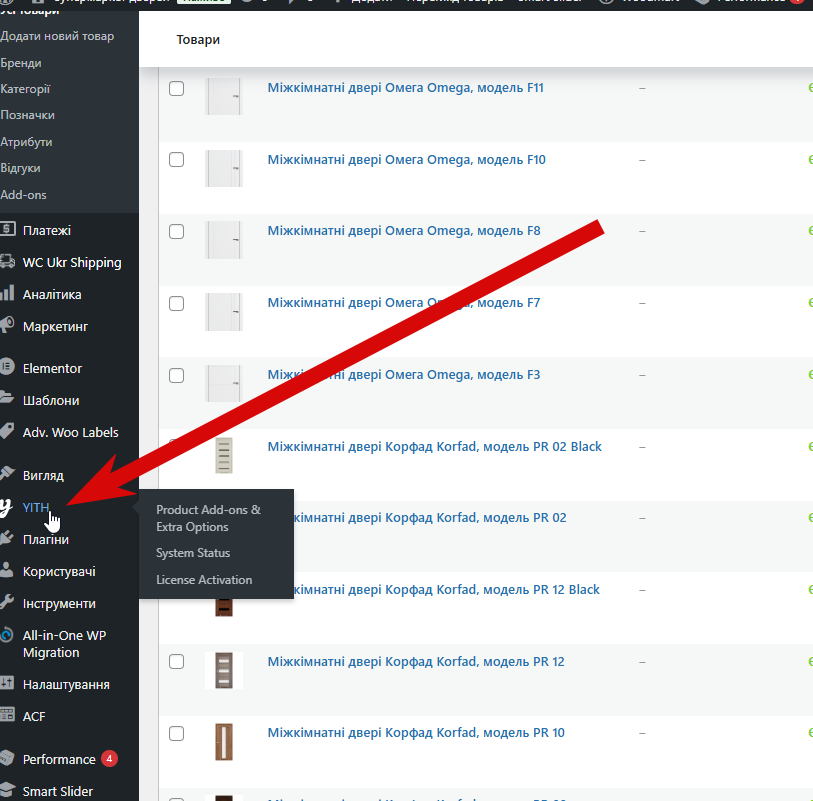Open the Налаштування menu label
The width and height of the screenshot is (813, 801).
click(66, 684)
